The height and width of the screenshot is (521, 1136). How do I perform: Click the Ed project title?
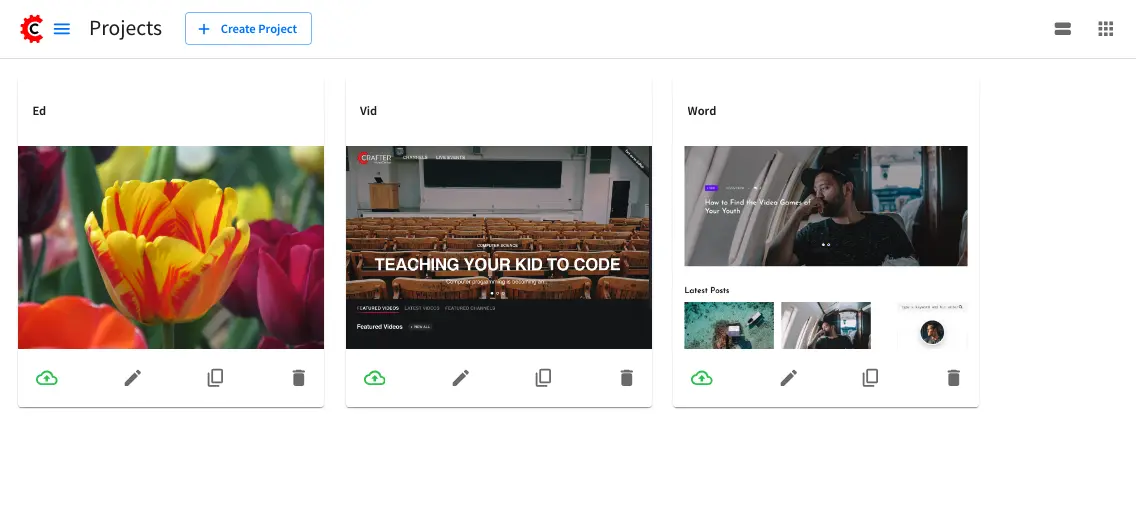(39, 111)
